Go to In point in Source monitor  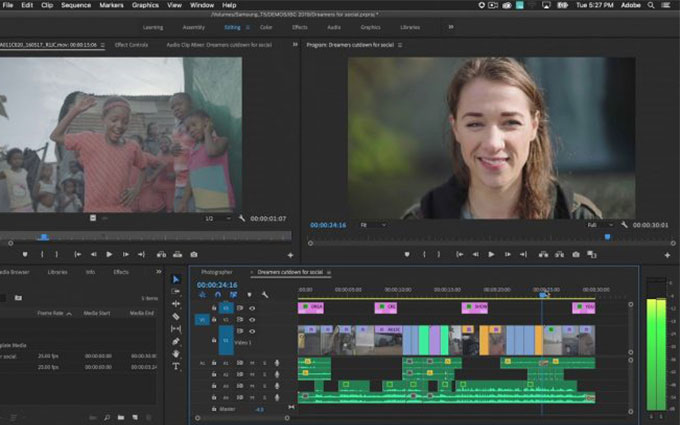78,255
